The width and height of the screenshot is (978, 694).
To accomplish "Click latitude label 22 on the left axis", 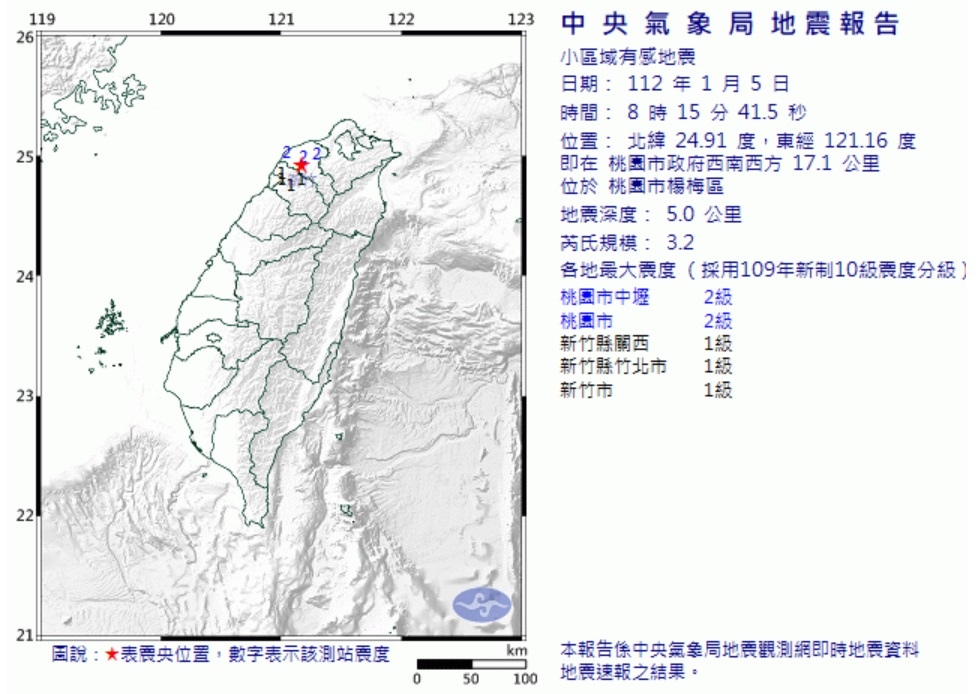I will (x=25, y=516).
